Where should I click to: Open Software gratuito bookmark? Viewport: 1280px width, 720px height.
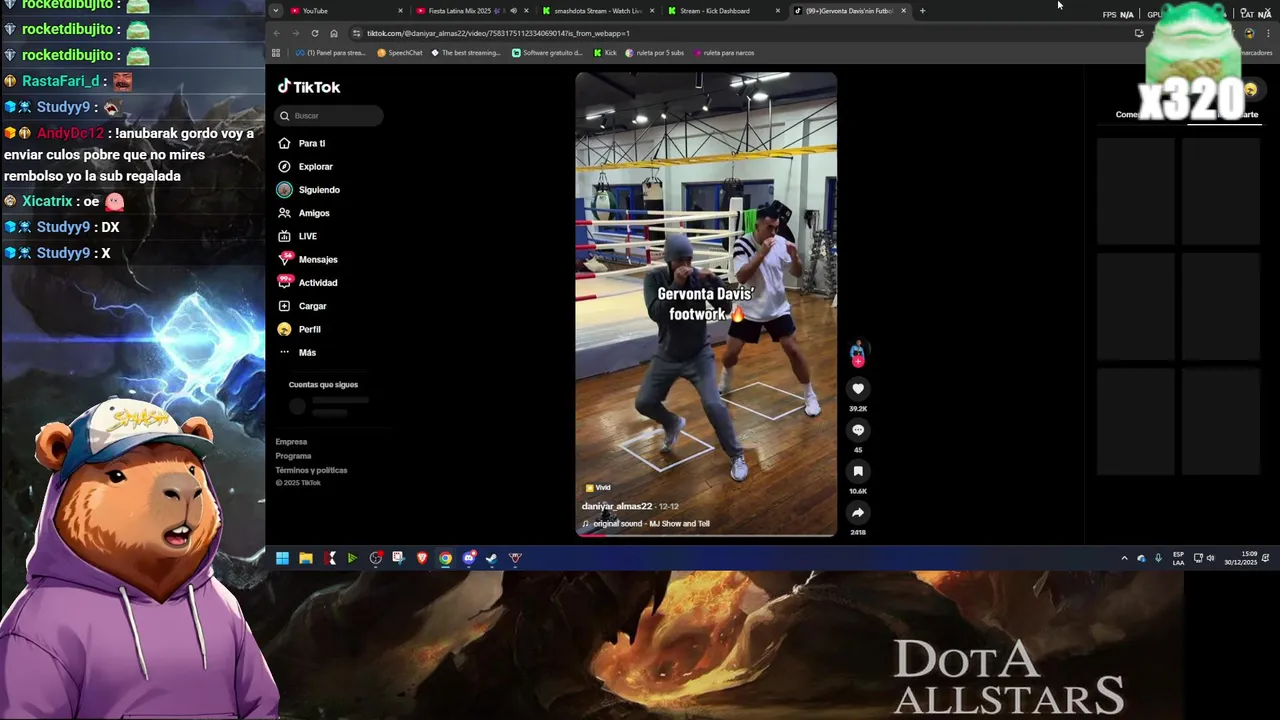coord(547,53)
